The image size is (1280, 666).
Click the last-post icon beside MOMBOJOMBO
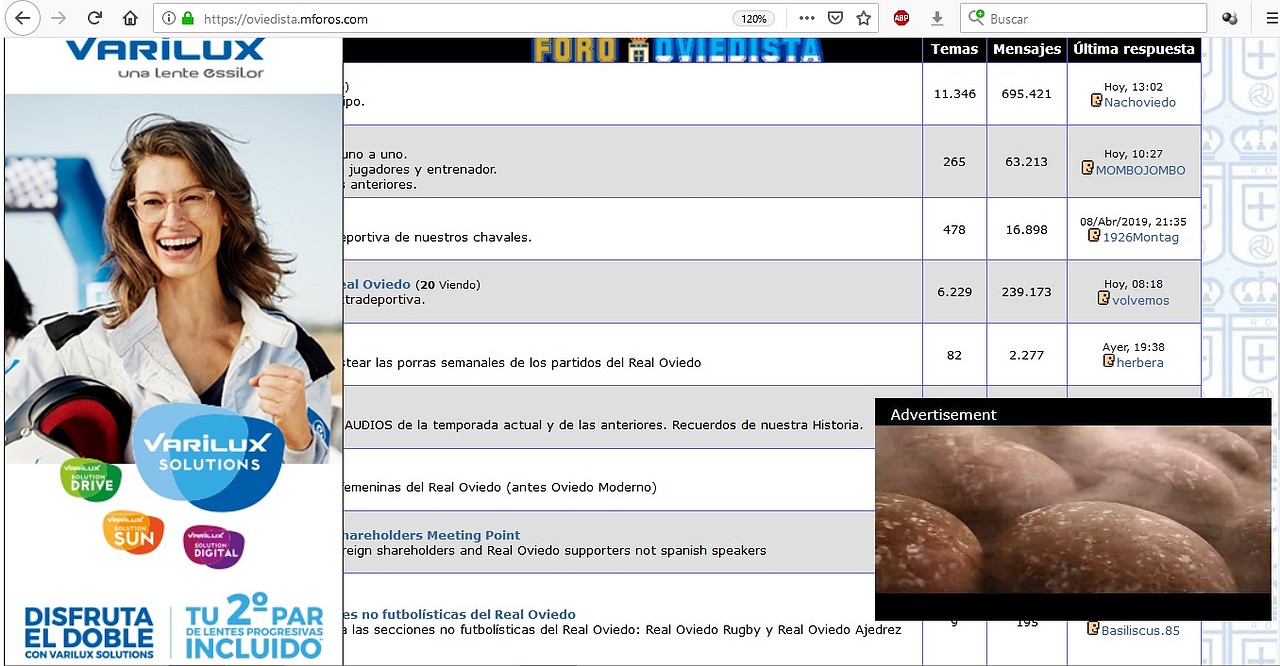click(1087, 168)
